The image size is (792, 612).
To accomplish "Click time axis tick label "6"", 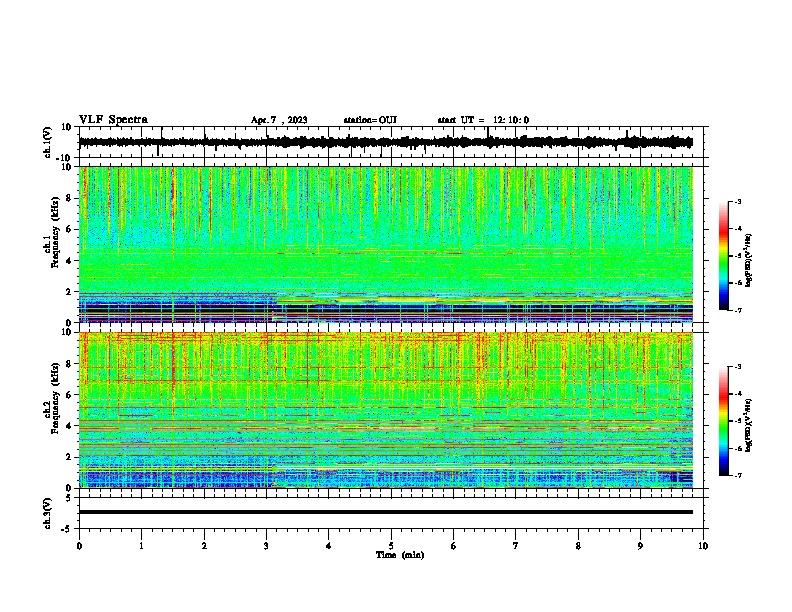I will (x=453, y=546).
